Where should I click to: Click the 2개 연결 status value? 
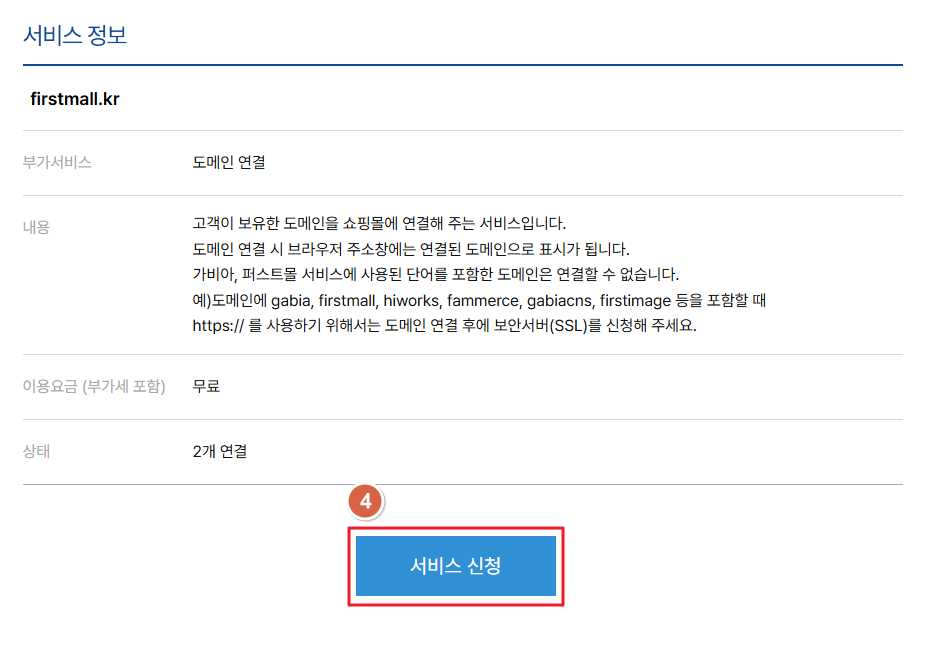pyautogui.click(x=220, y=451)
